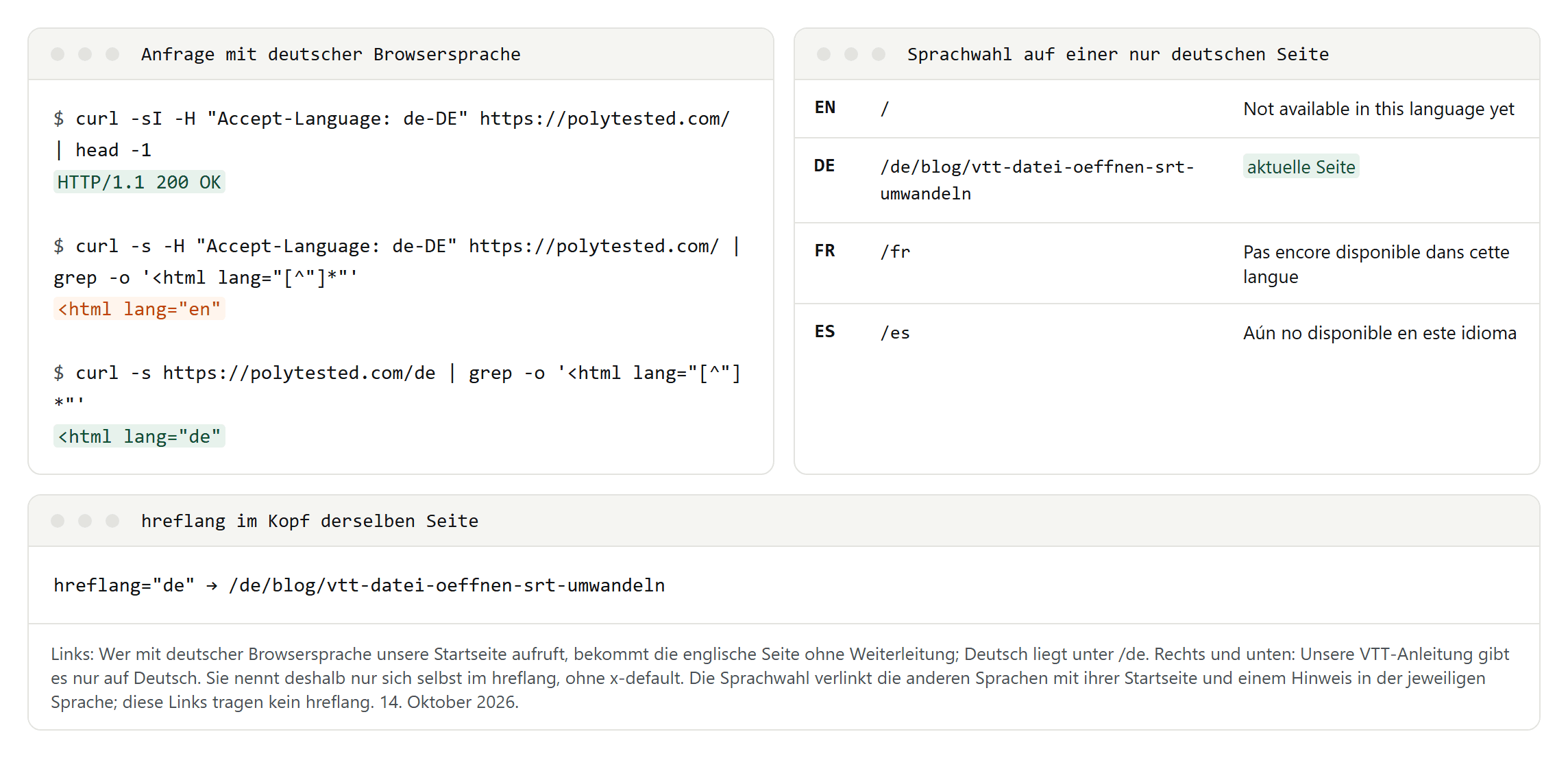Click the 'aktuelle Seite' badge
Screen dimensions: 1568x758
pos(1301,167)
